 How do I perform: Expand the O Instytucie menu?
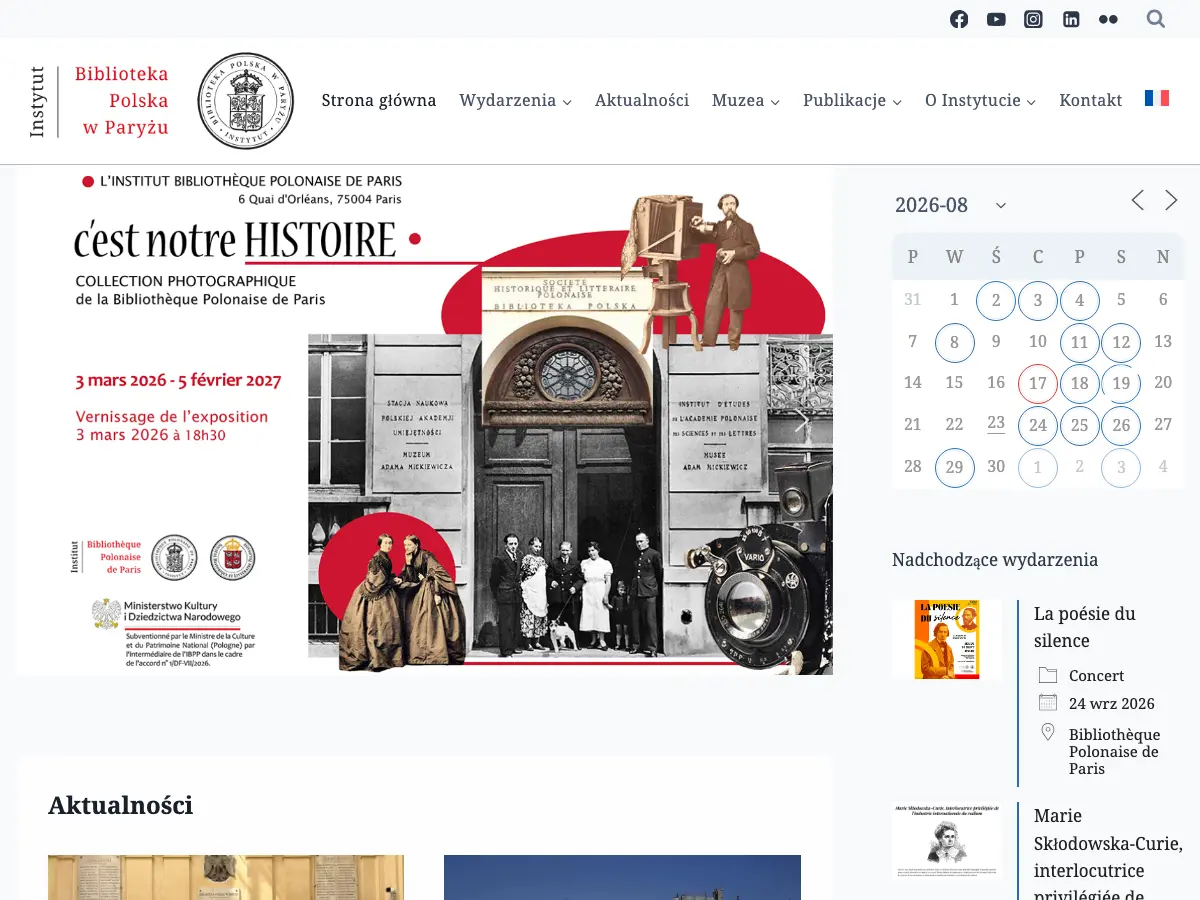(980, 100)
